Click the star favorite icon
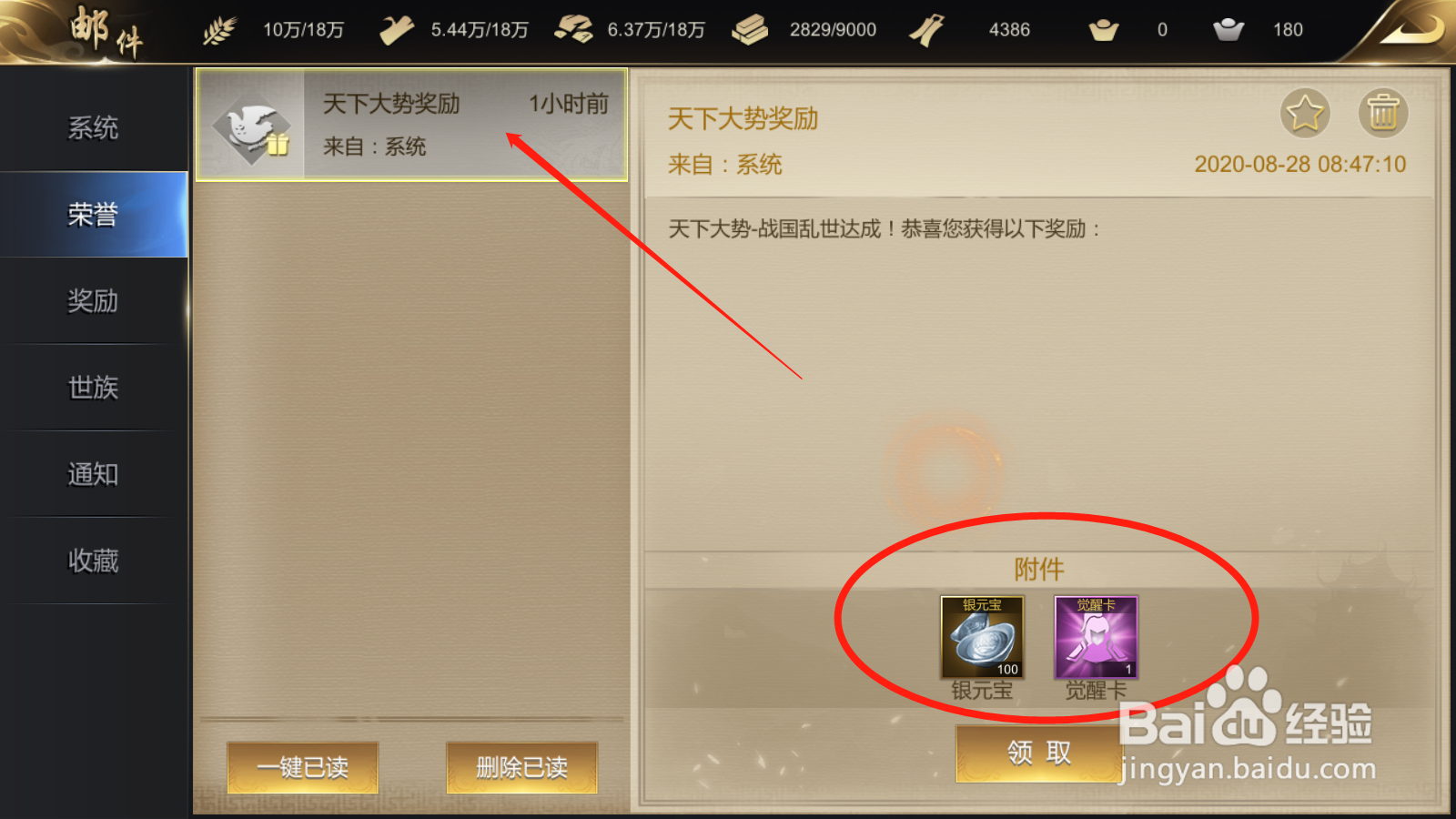The image size is (1456, 819). [x=1305, y=114]
